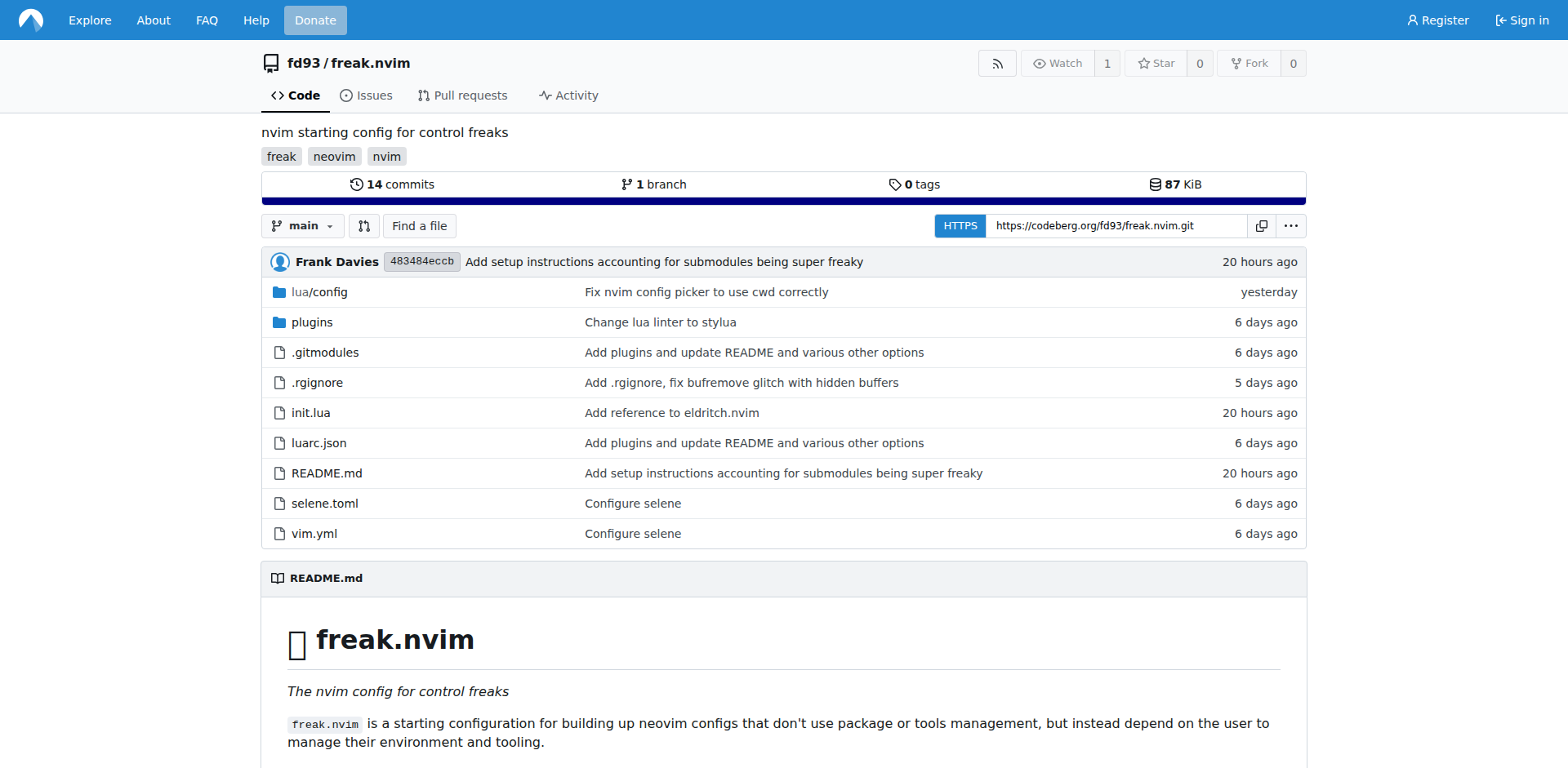
Task: Click the init.lua file icon
Action: 279,413
